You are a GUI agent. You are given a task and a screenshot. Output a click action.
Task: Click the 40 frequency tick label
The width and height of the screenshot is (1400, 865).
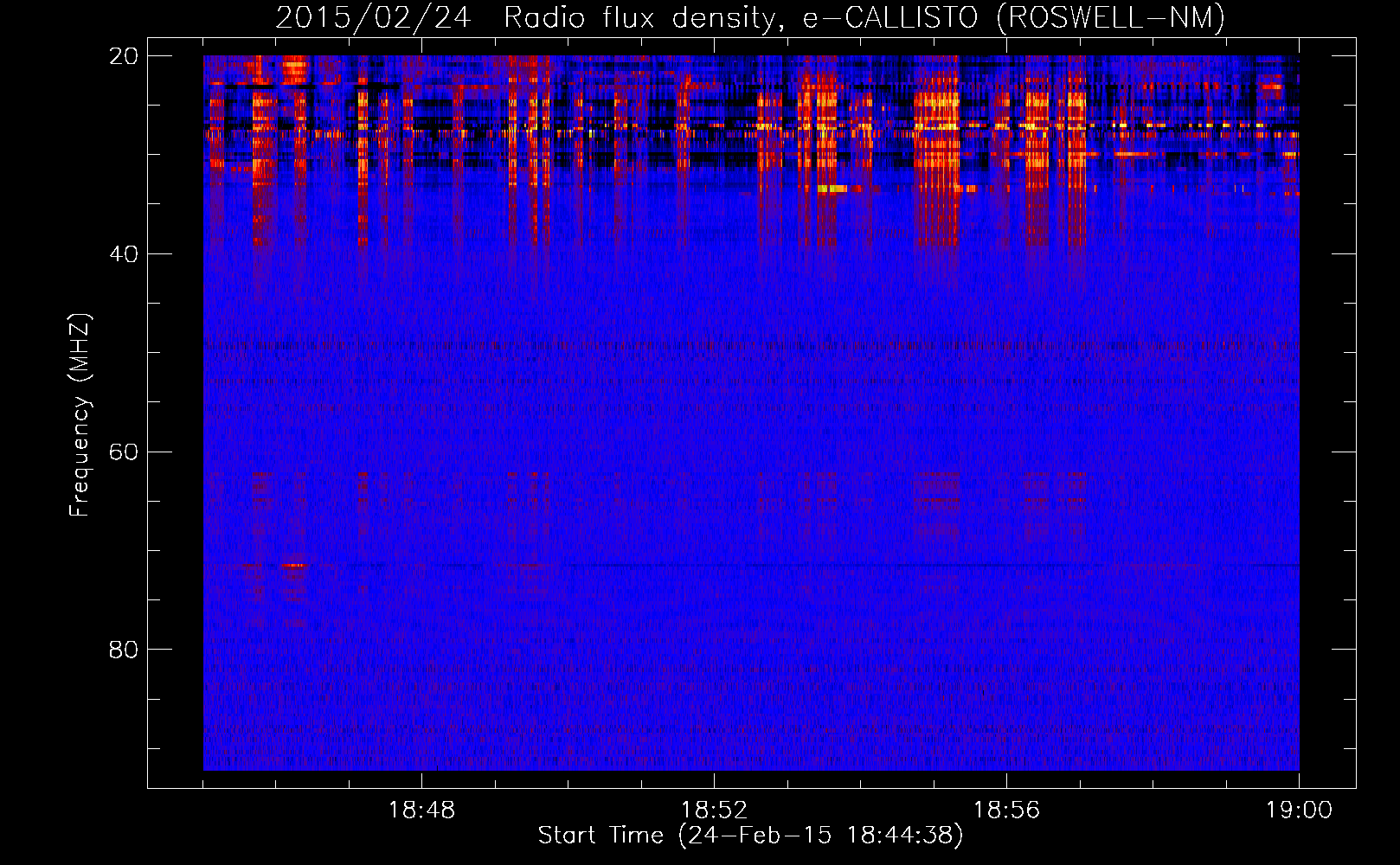124,254
